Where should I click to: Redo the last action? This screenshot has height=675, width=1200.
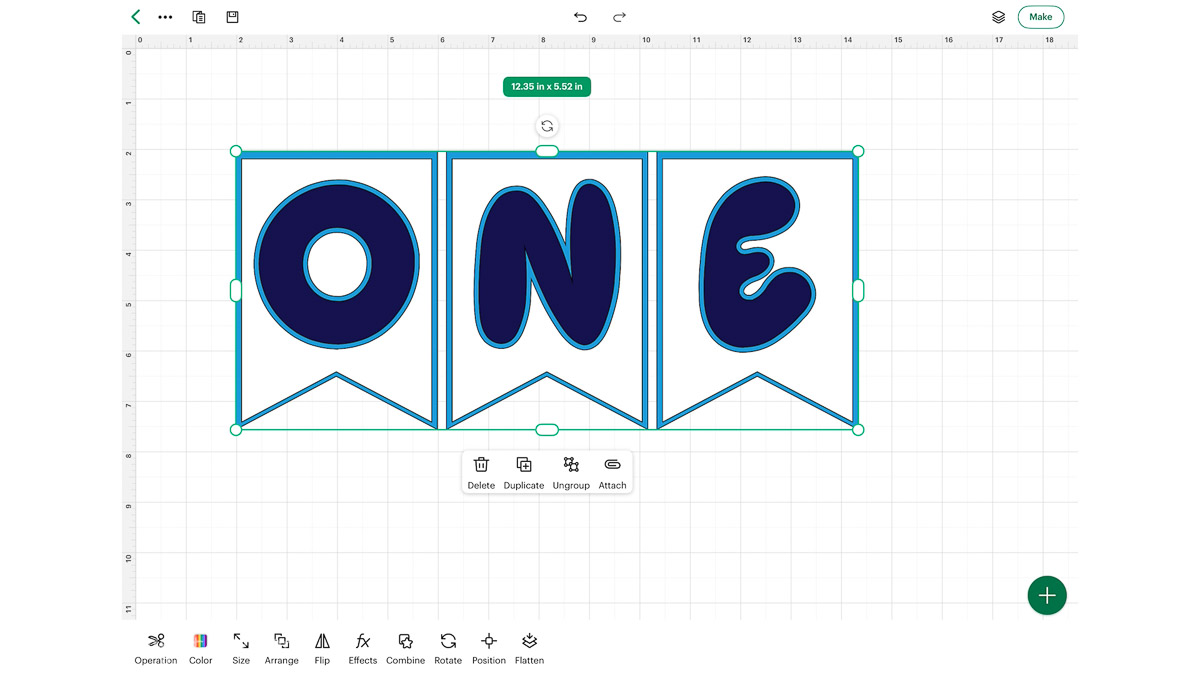coord(619,17)
